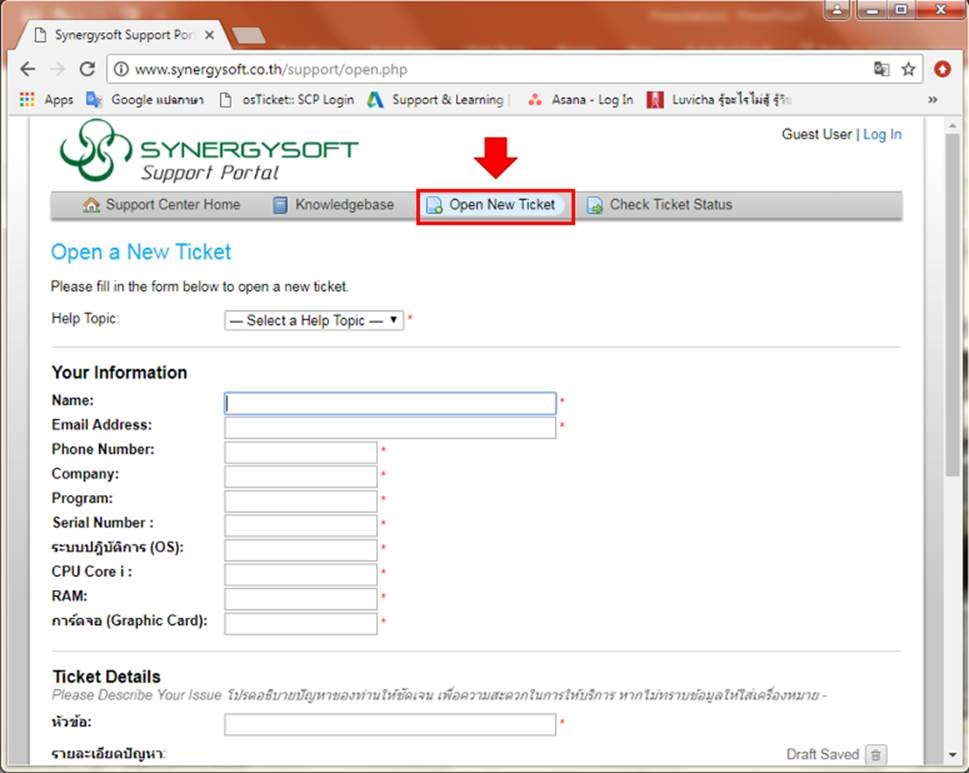This screenshot has height=773, width=969.
Task: Go to Check Ticket Status tab
Action: click(x=660, y=205)
